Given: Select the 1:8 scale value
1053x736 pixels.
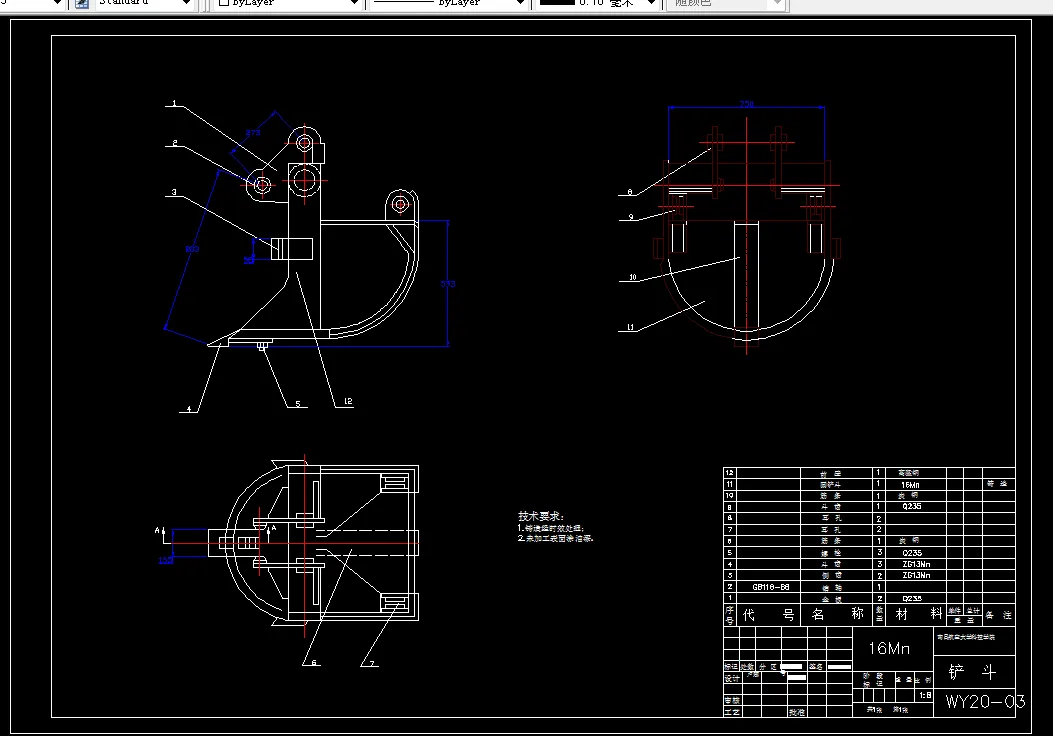Looking at the screenshot, I should point(925,695).
